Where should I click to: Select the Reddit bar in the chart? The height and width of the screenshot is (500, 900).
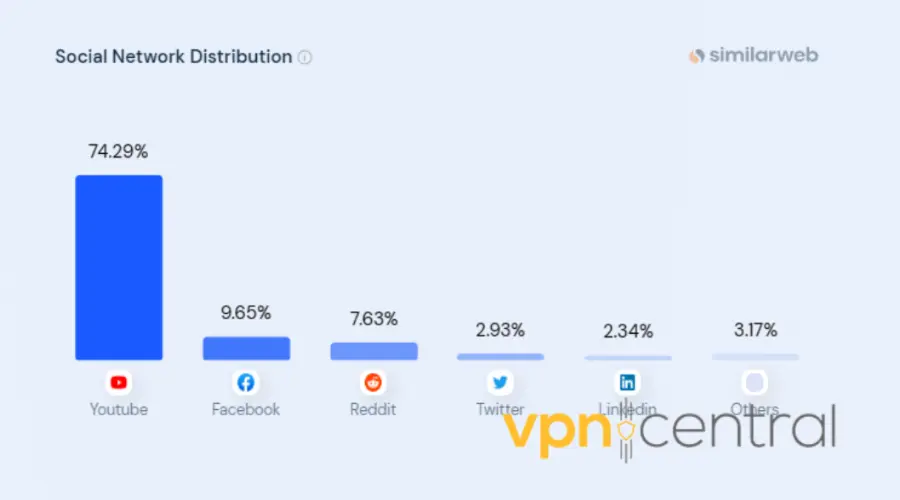[374, 351]
